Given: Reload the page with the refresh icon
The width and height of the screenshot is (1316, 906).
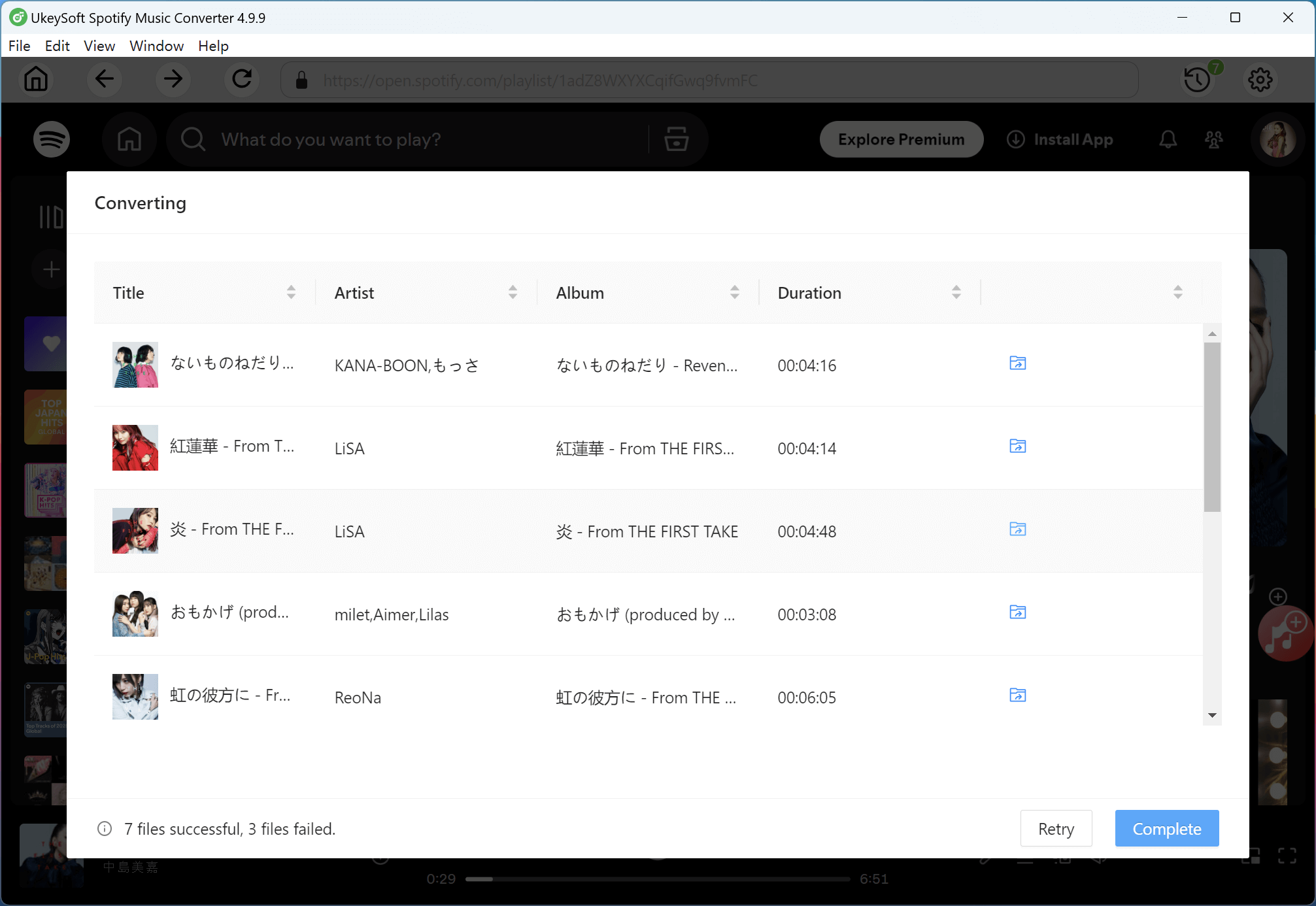Looking at the screenshot, I should 241,79.
